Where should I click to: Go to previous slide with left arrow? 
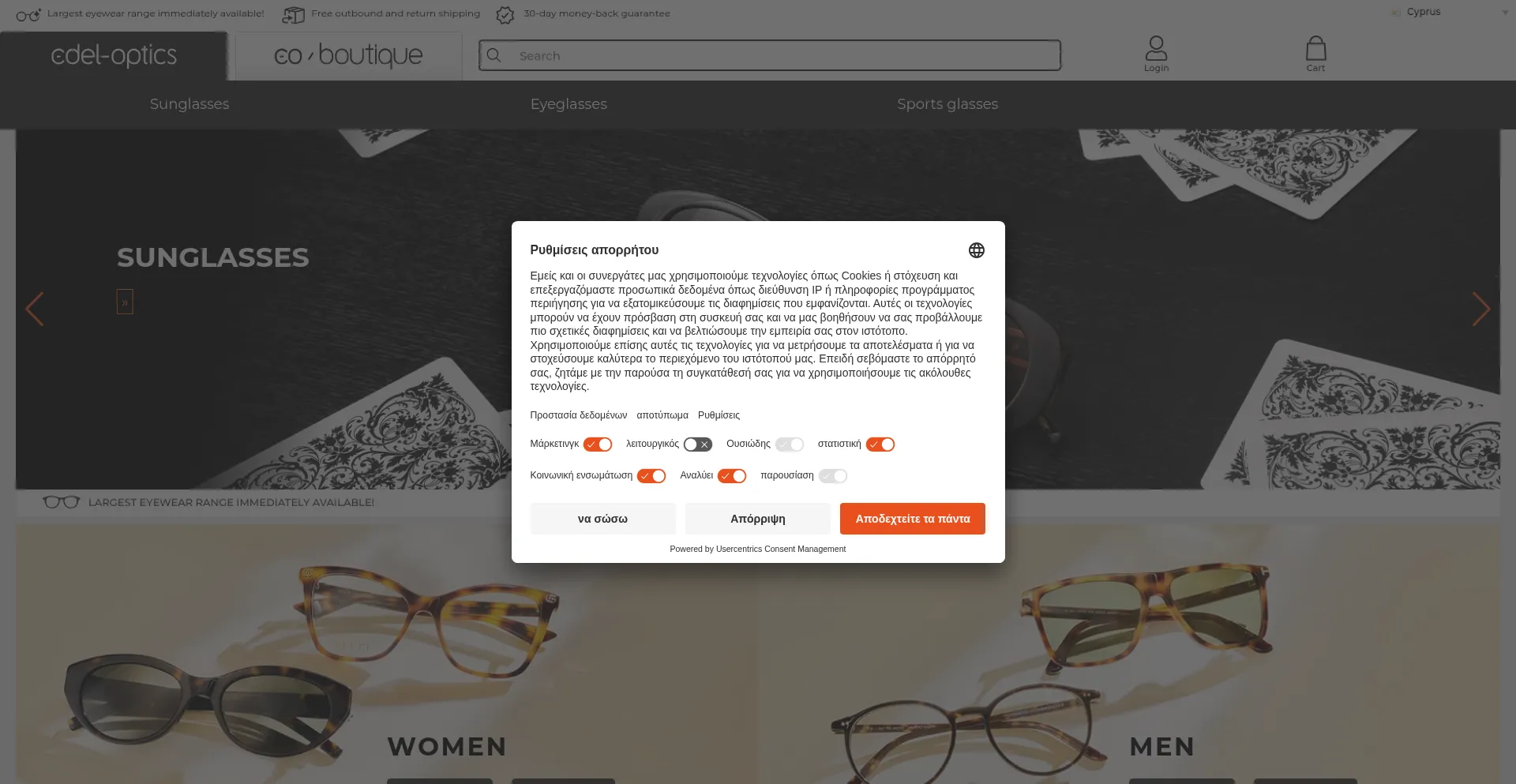pos(35,309)
